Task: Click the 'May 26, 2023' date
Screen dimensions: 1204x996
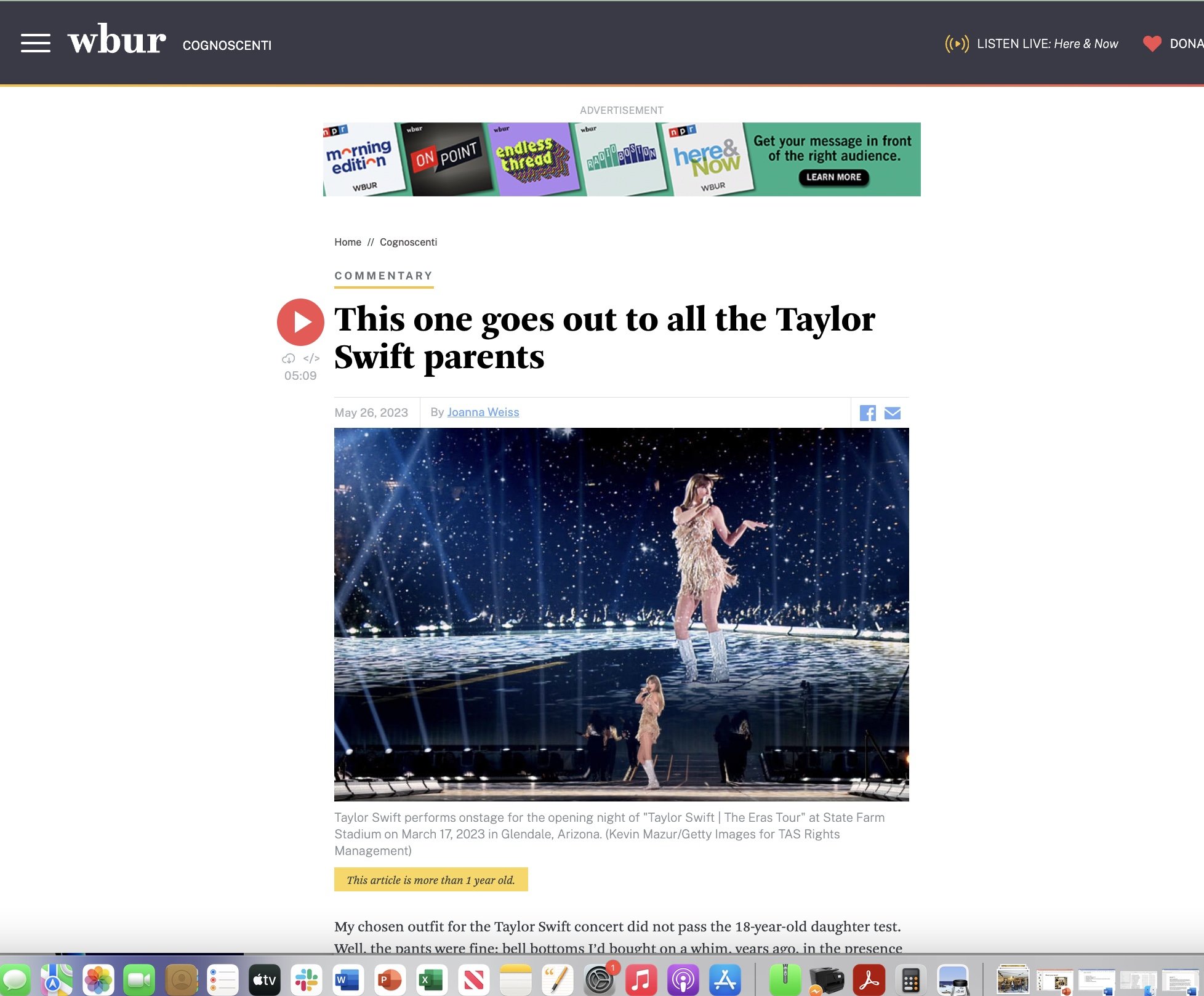Action: point(371,412)
